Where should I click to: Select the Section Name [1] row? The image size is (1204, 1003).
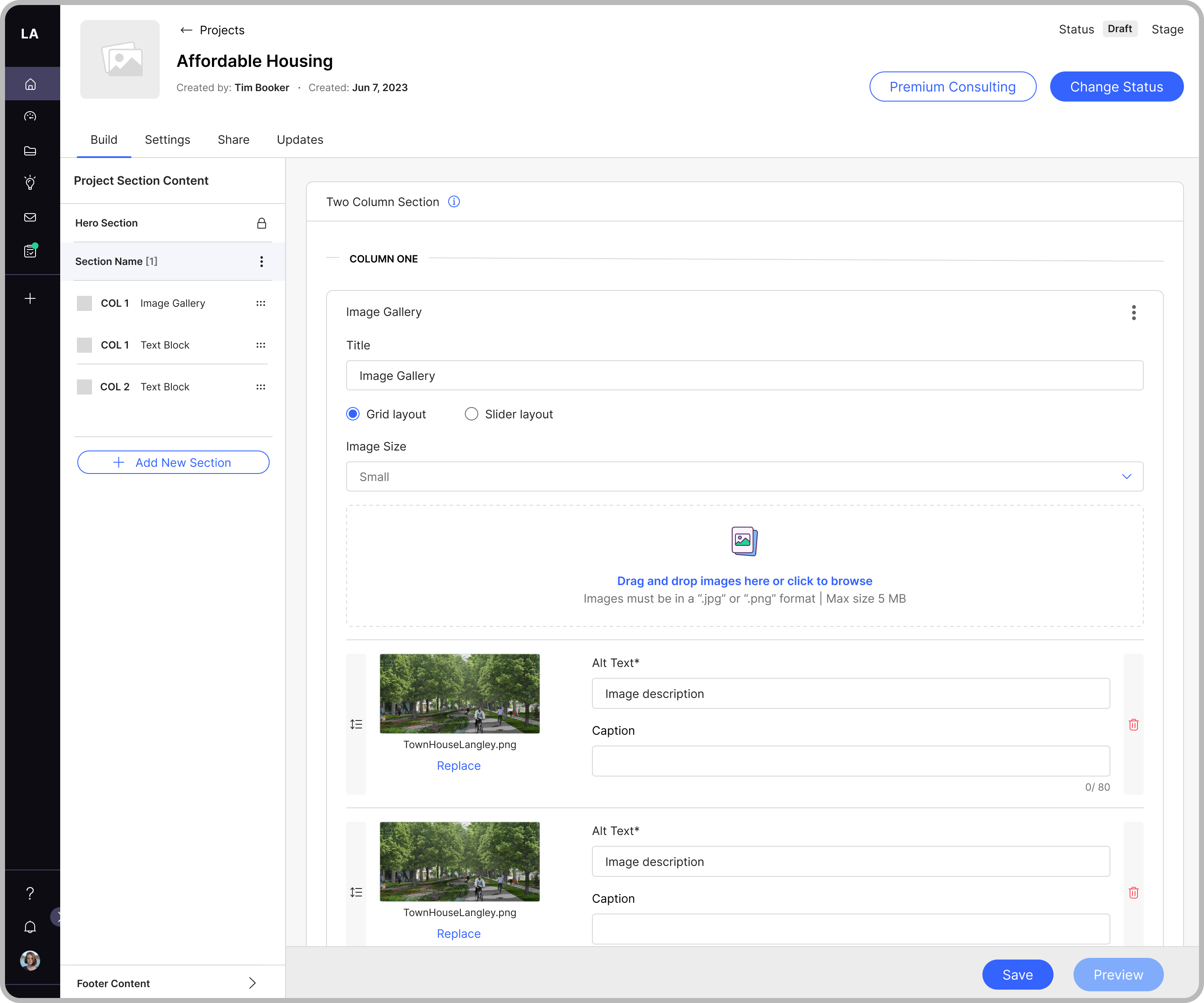tap(173, 261)
